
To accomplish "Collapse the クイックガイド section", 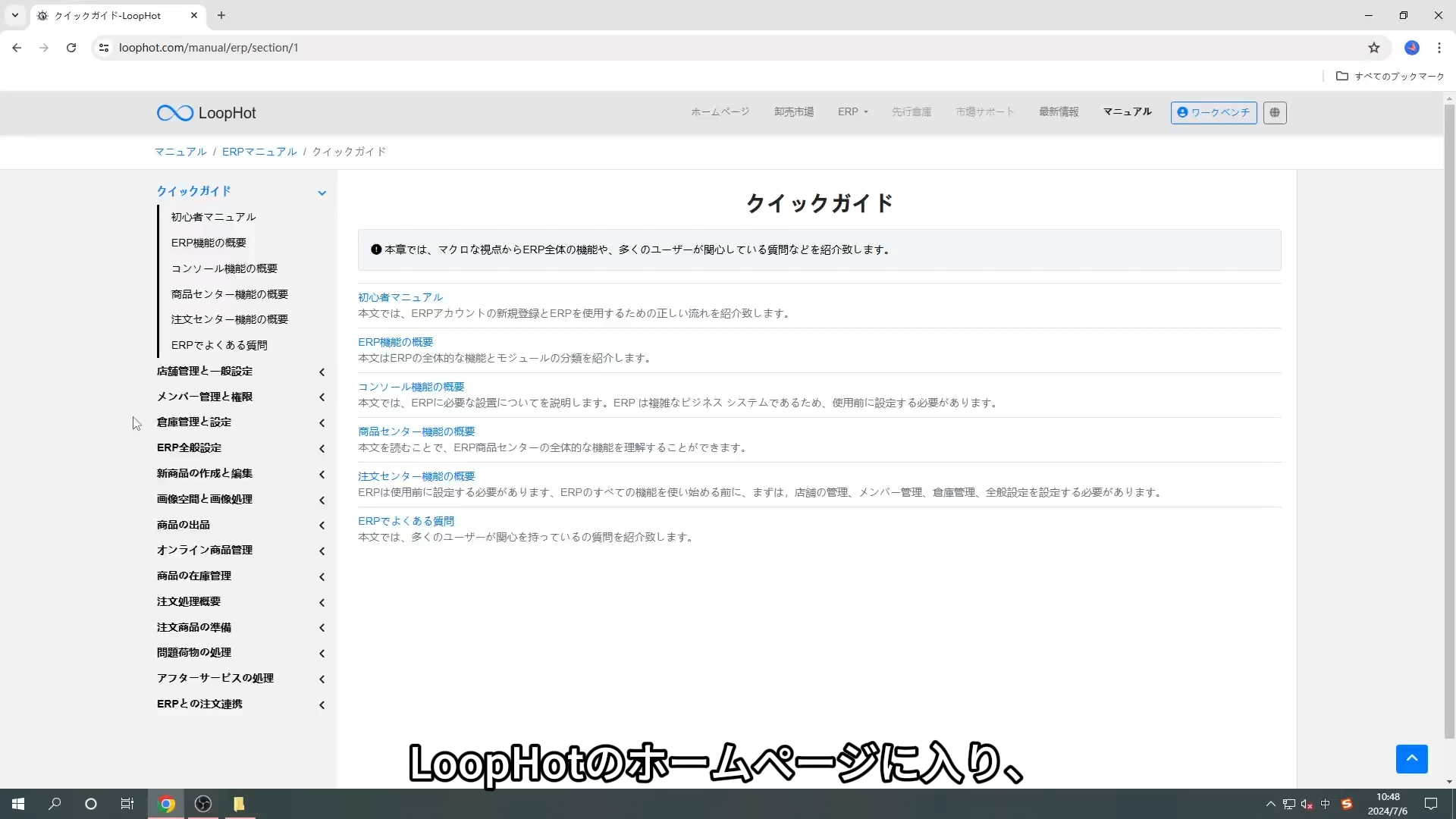I will coord(322,193).
